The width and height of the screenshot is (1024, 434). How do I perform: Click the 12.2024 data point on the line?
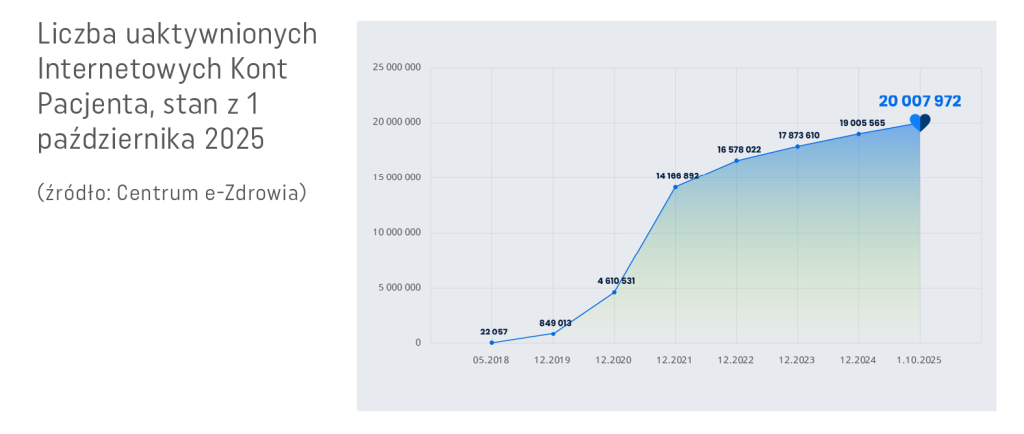[x=859, y=134]
